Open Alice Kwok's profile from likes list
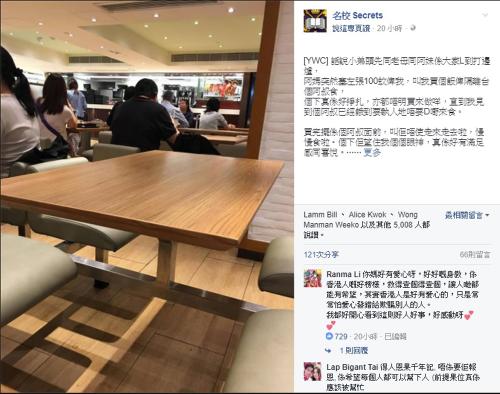The image size is (500, 394). 367,215
